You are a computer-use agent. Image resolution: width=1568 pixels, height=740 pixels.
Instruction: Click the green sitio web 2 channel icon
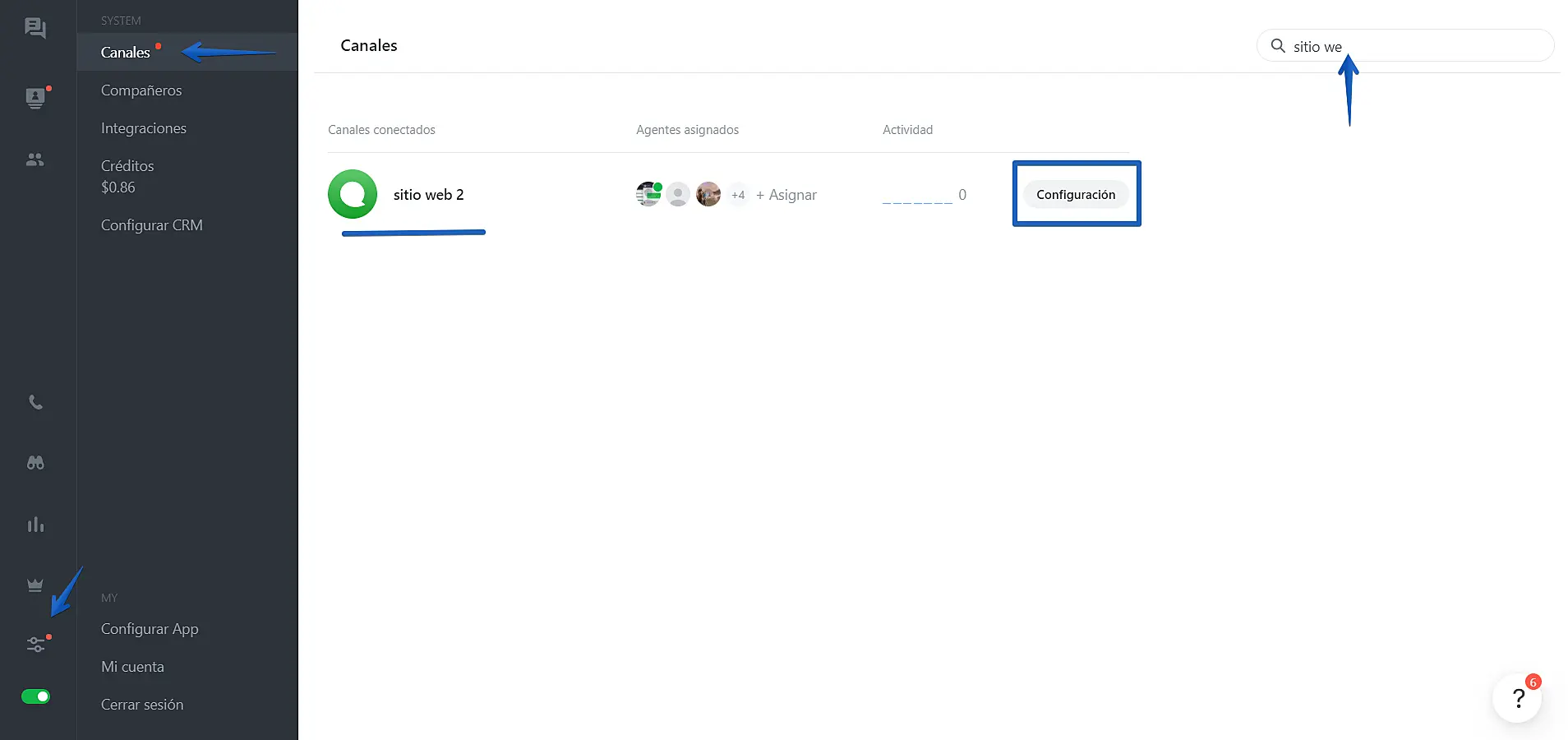tap(353, 194)
